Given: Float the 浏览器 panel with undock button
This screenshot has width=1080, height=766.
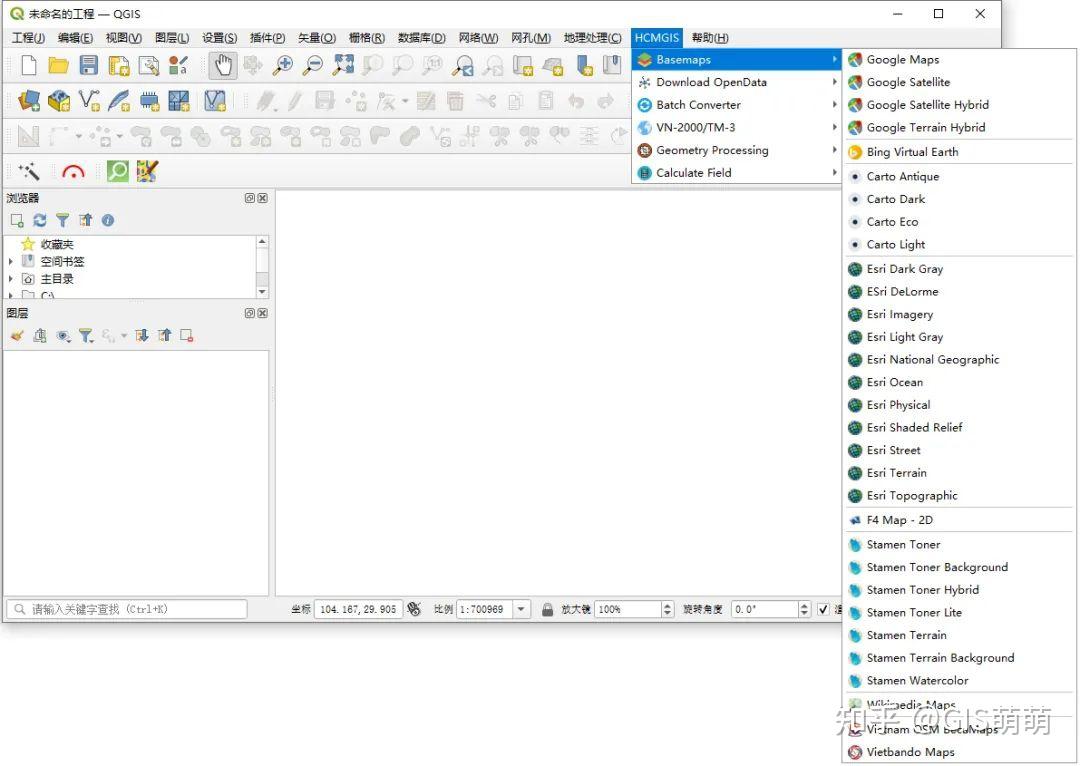Looking at the screenshot, I should (250, 198).
